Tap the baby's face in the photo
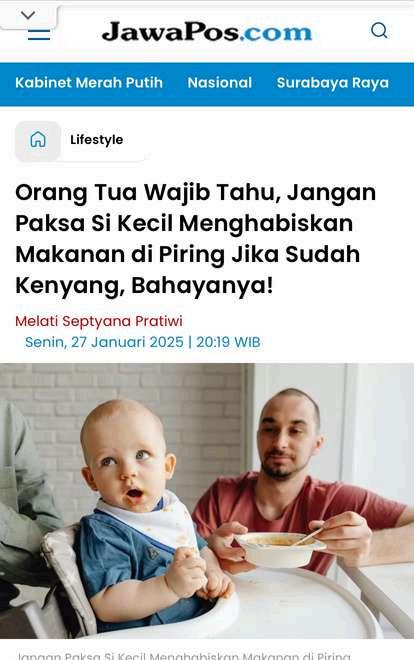This screenshot has height=660, width=414. click(x=126, y=457)
